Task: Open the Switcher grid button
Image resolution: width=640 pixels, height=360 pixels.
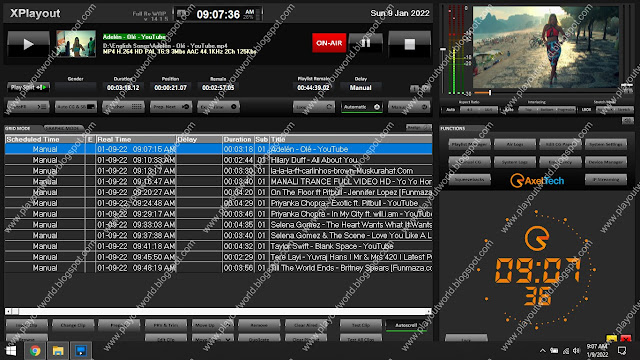Action: [123, 107]
